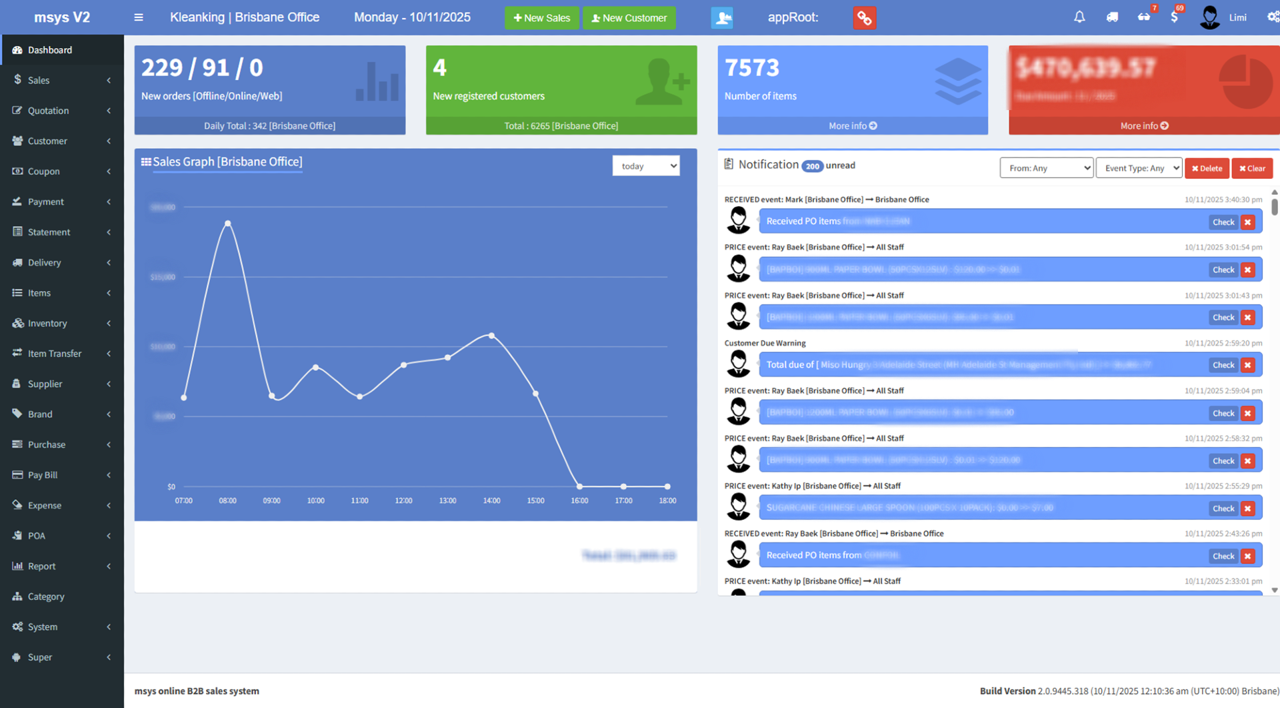Open the Inventory sidebar menu
1280x708 pixels.
tap(61, 323)
